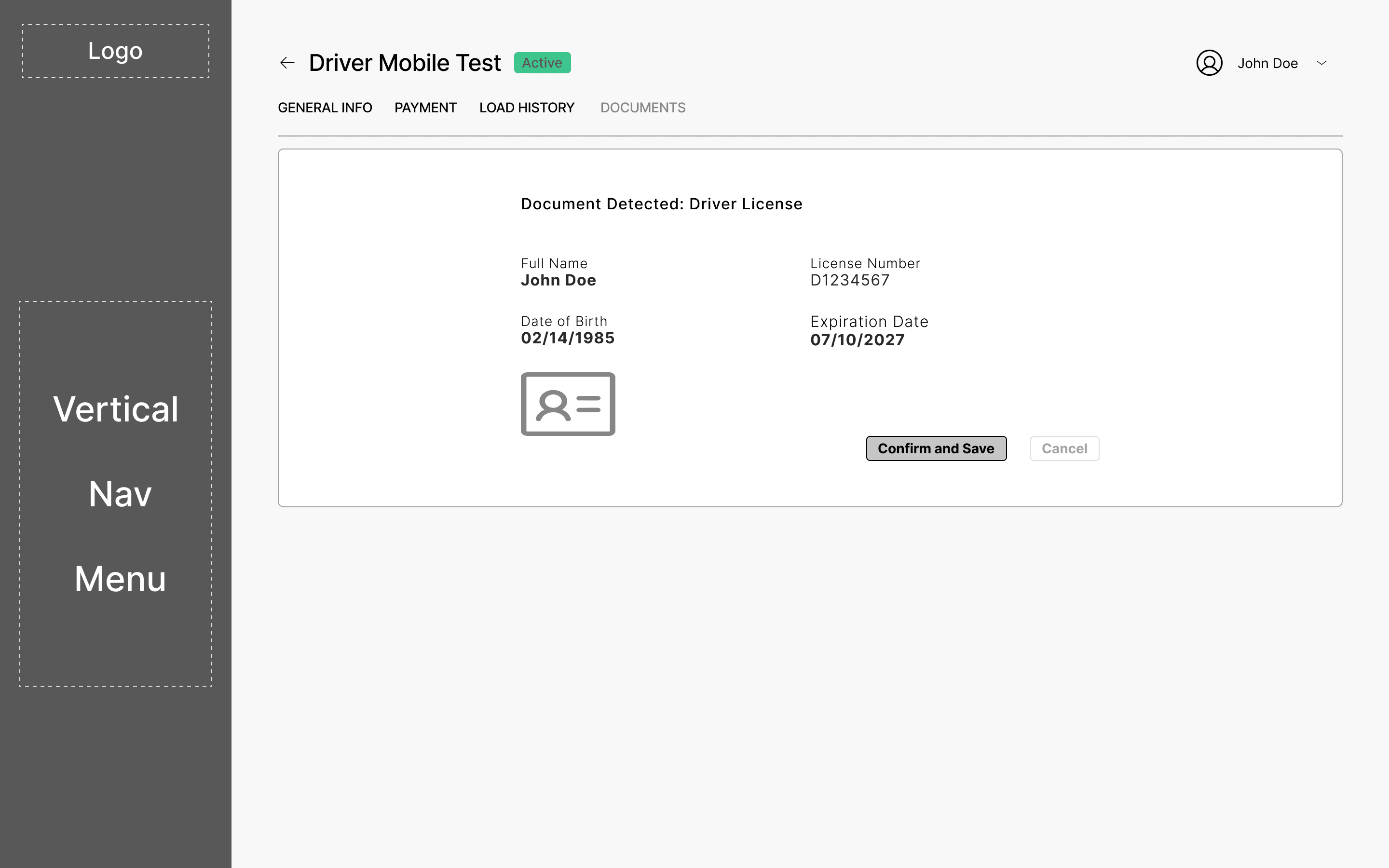Click the Driver Mobile Test title
Viewport: 1389px width, 868px height.
[x=405, y=63]
